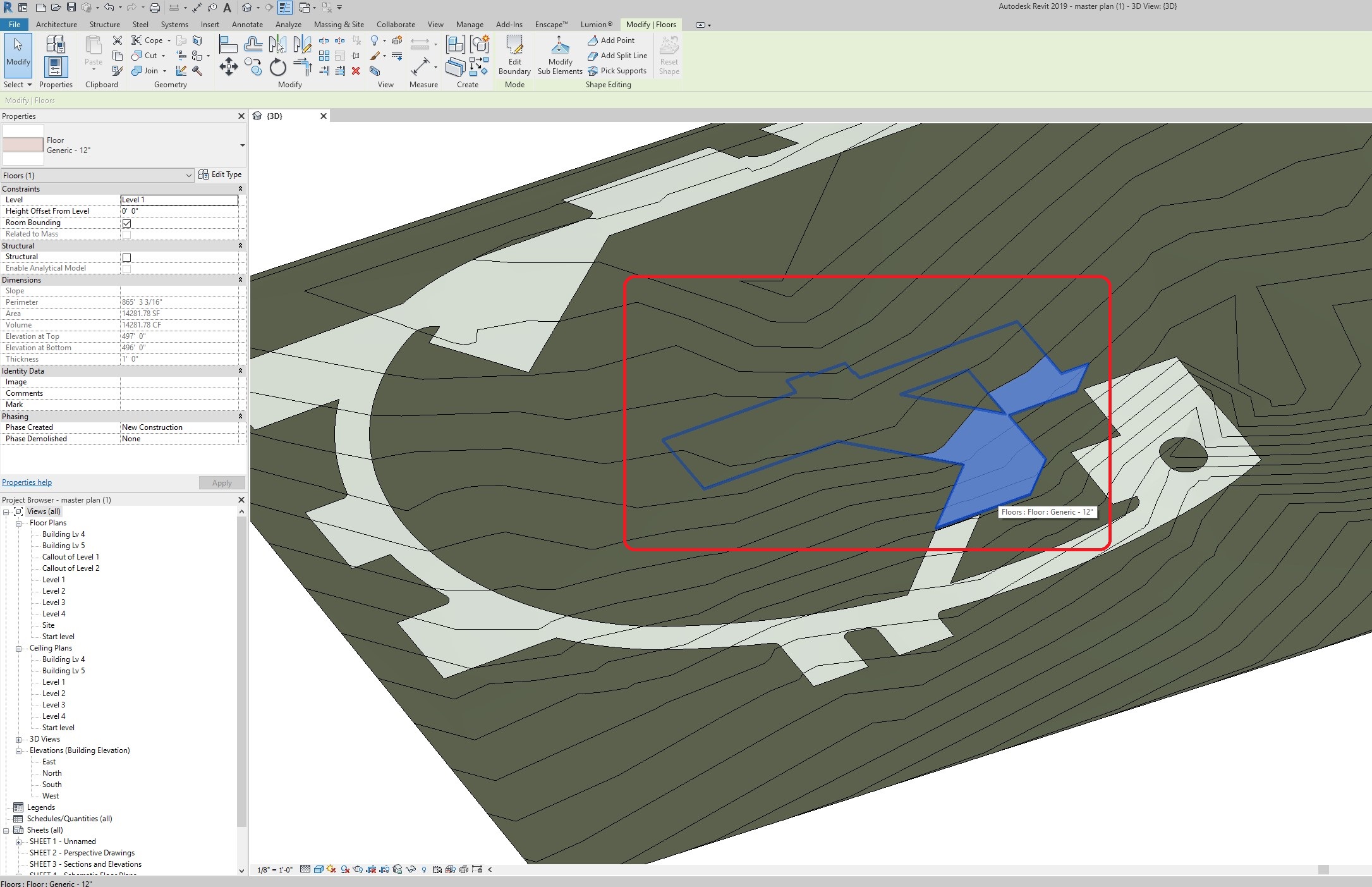This screenshot has width=1372, height=887.
Task: Click Modify Sub Elements tool
Action: (x=560, y=56)
